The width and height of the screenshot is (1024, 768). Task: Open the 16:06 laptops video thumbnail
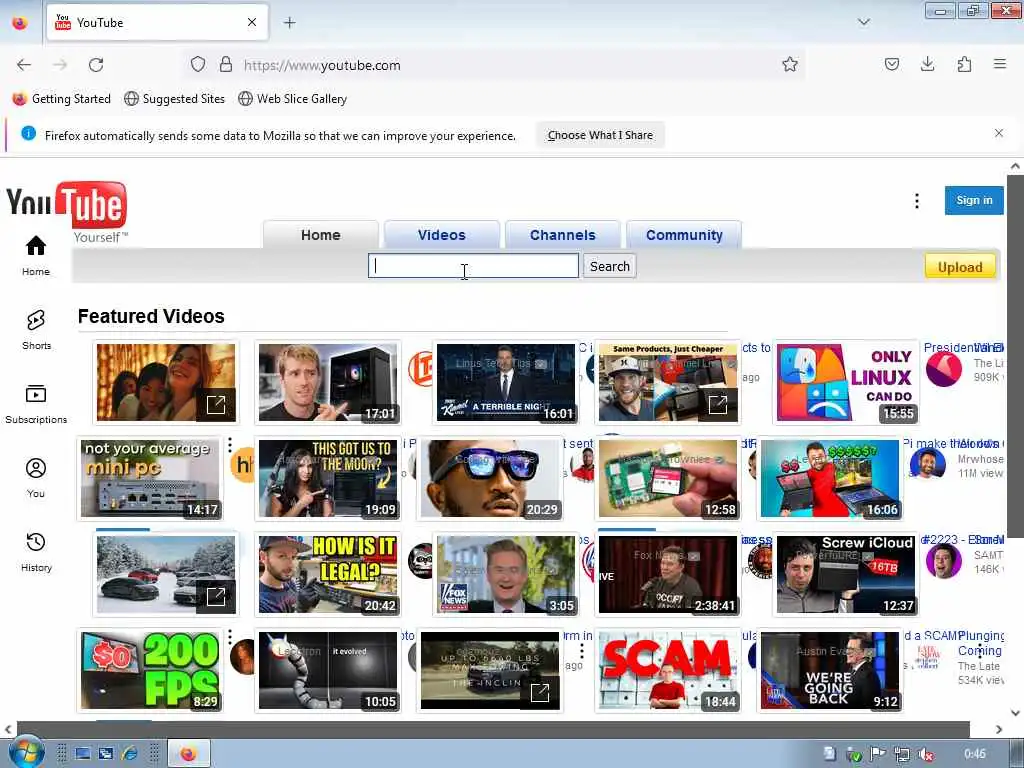[x=830, y=478]
